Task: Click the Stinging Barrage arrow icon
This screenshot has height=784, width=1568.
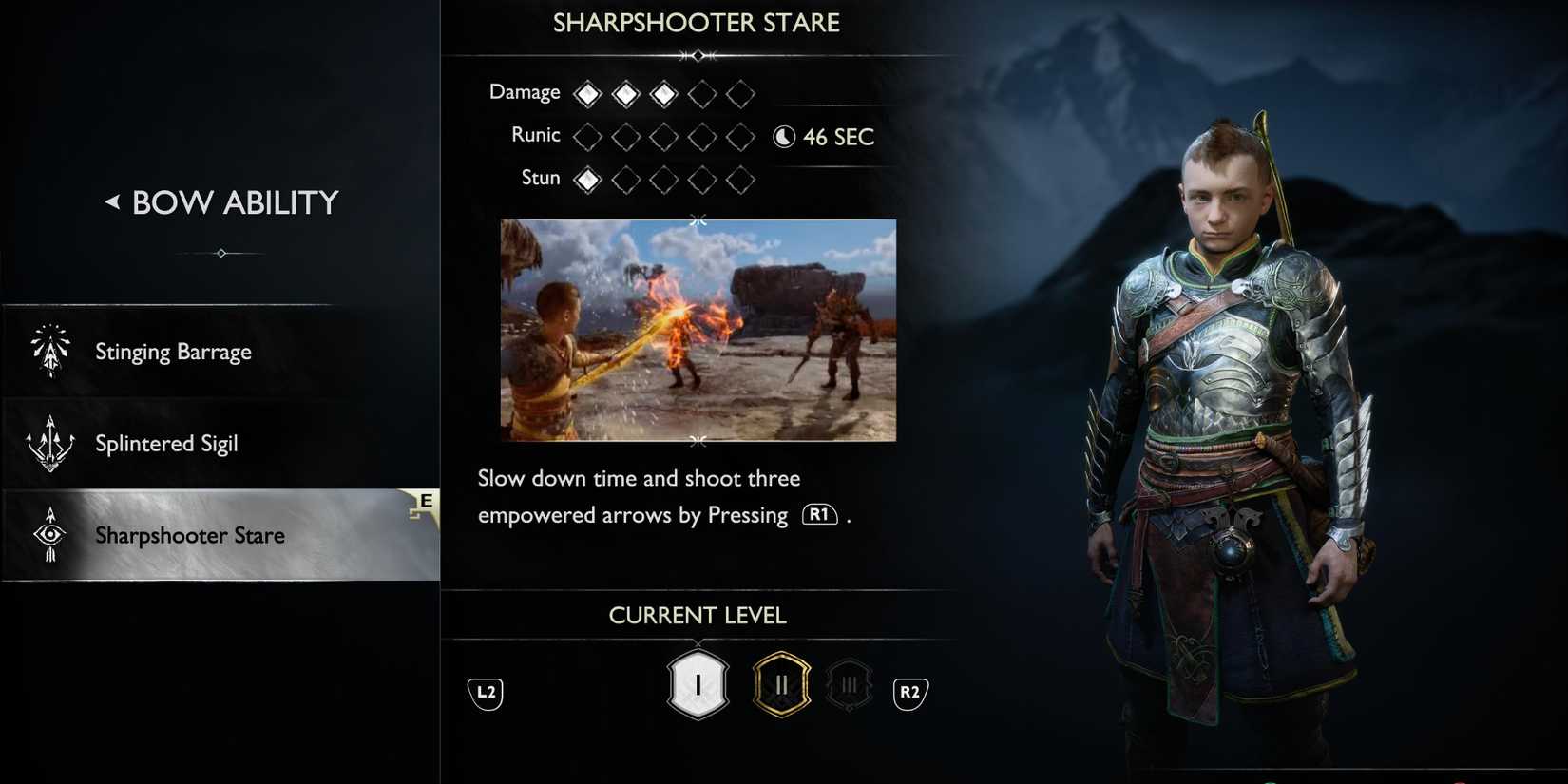Action: click(x=50, y=351)
